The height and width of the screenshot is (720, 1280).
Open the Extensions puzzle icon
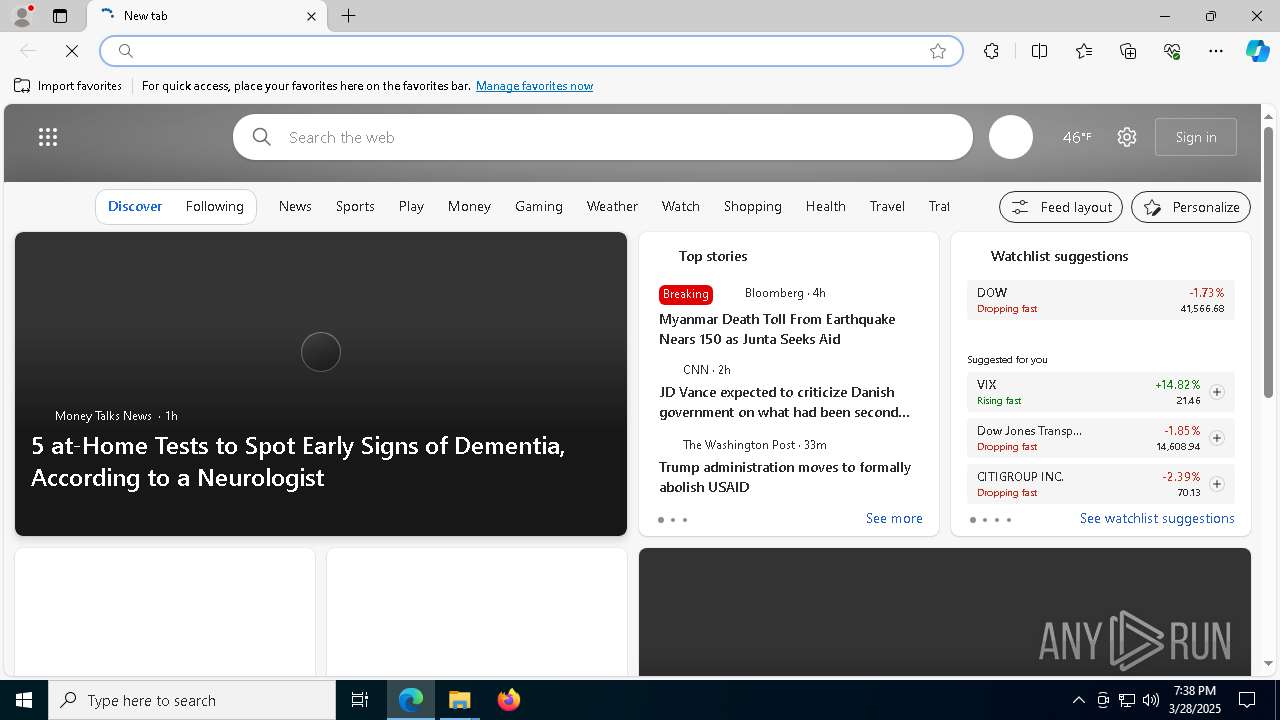coord(991,51)
